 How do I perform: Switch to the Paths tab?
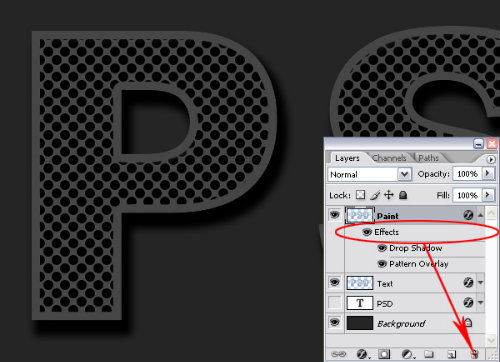[428, 158]
